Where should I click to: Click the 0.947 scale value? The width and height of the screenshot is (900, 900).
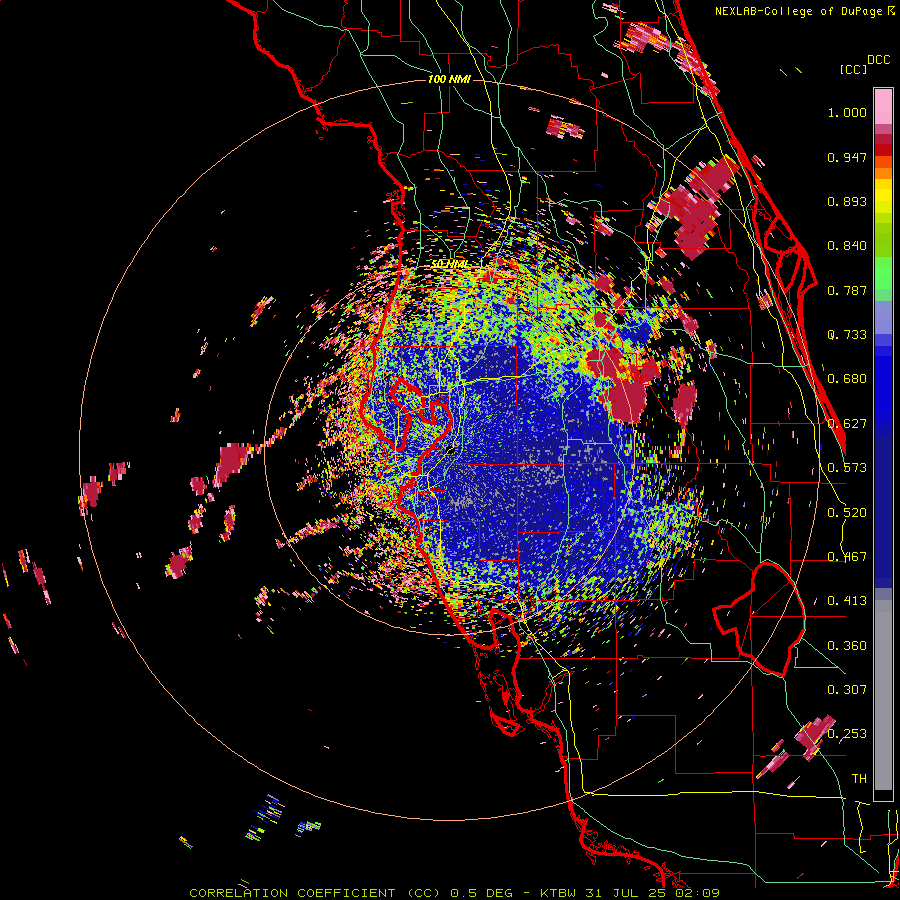(x=847, y=157)
